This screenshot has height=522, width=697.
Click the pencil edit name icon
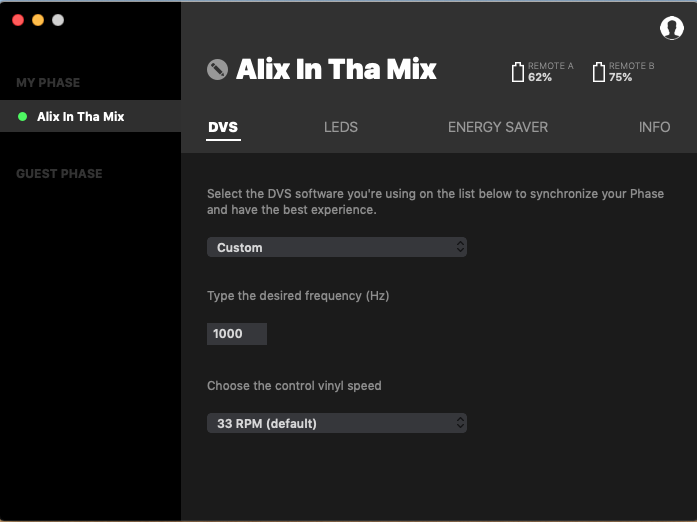click(217, 70)
